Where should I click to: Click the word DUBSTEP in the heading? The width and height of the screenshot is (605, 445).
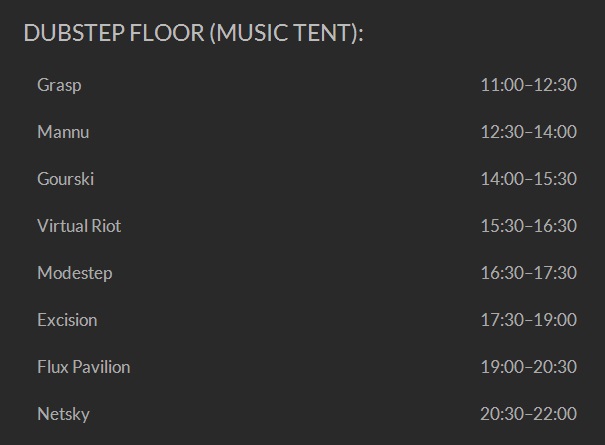74,33
